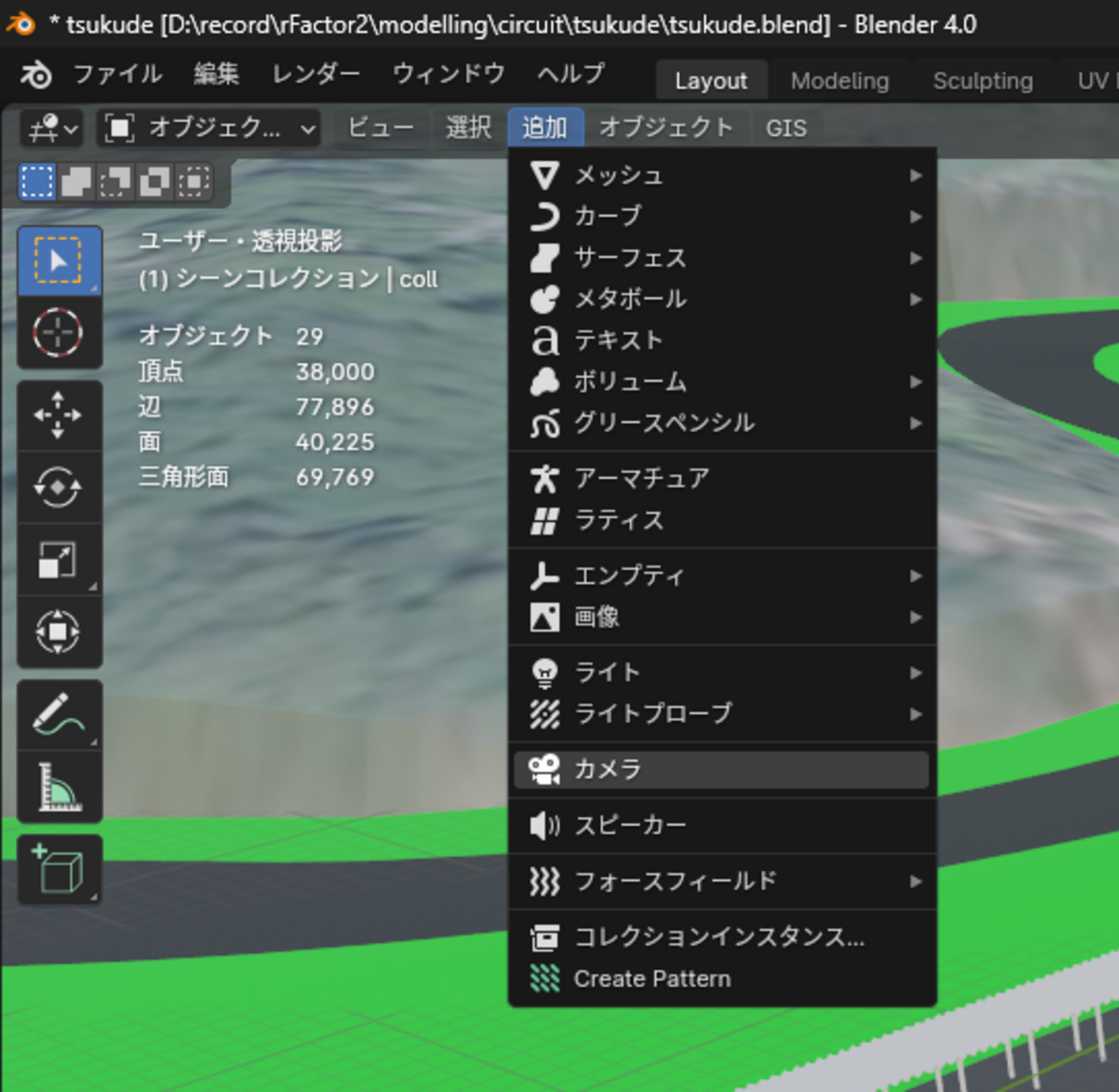Enable the Intersect selection mode
This screenshot has width=1119, height=1092.
click(195, 182)
